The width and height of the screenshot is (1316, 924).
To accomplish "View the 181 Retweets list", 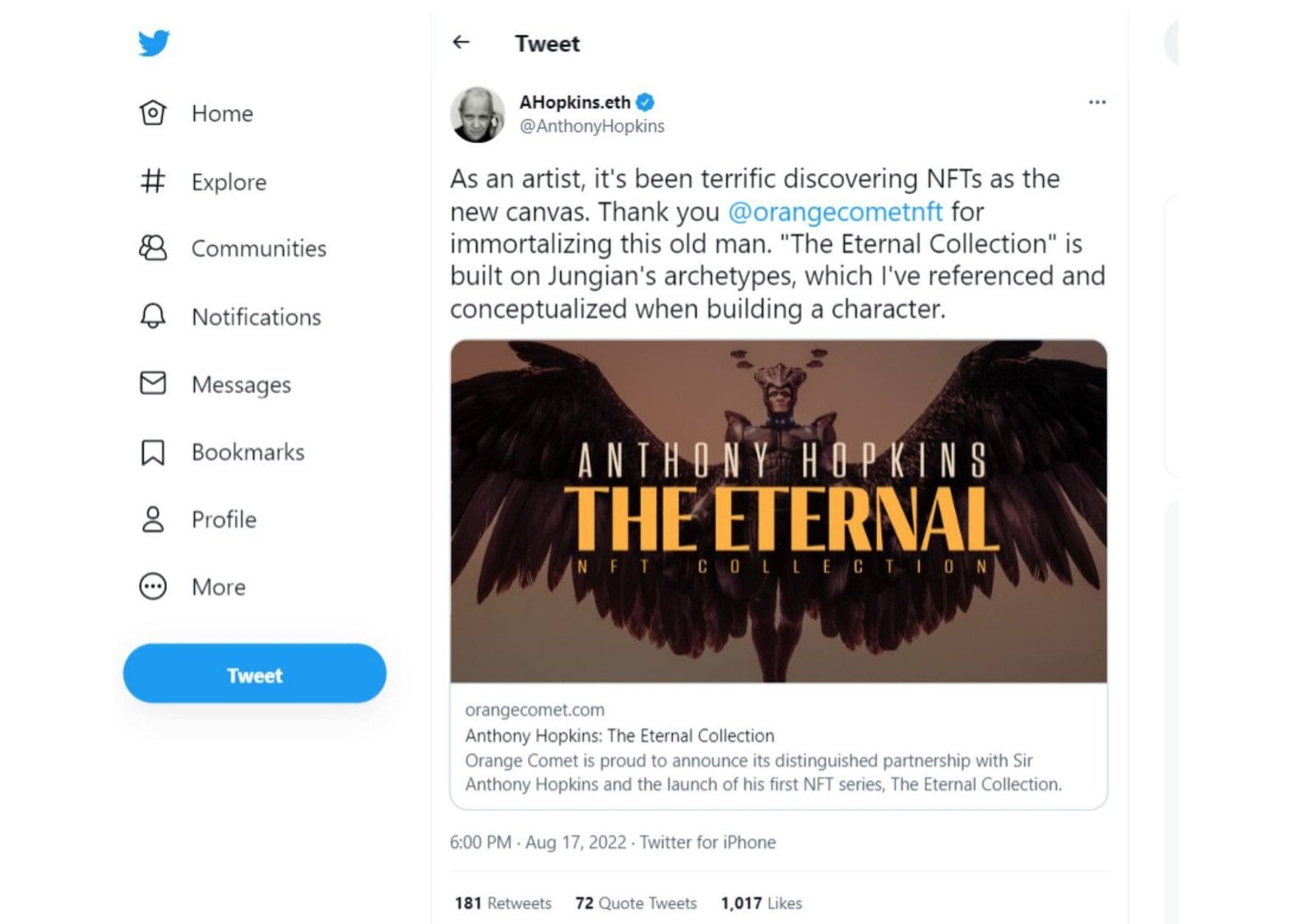I will tap(503, 903).
